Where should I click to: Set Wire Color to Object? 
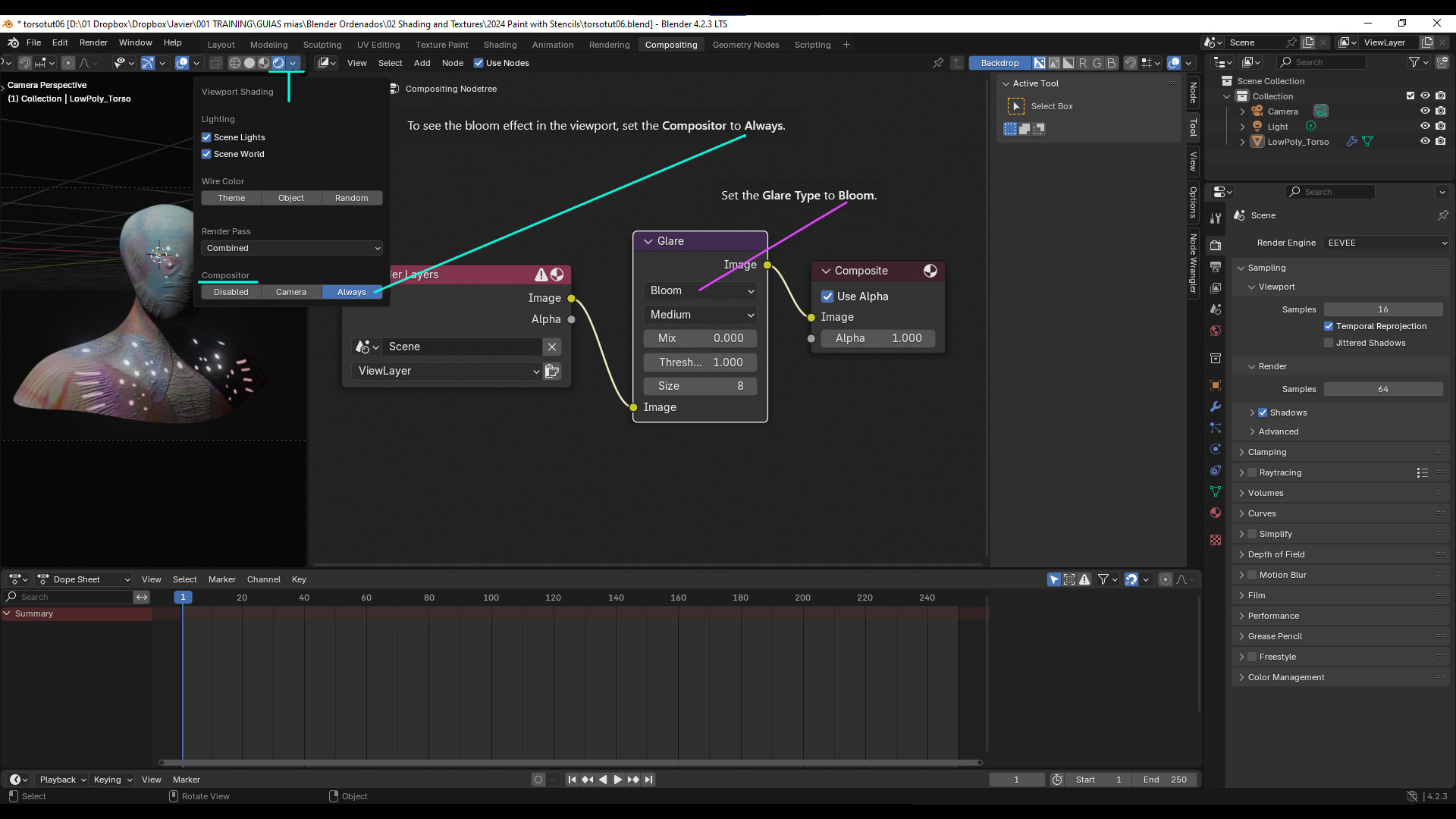tap(291, 198)
